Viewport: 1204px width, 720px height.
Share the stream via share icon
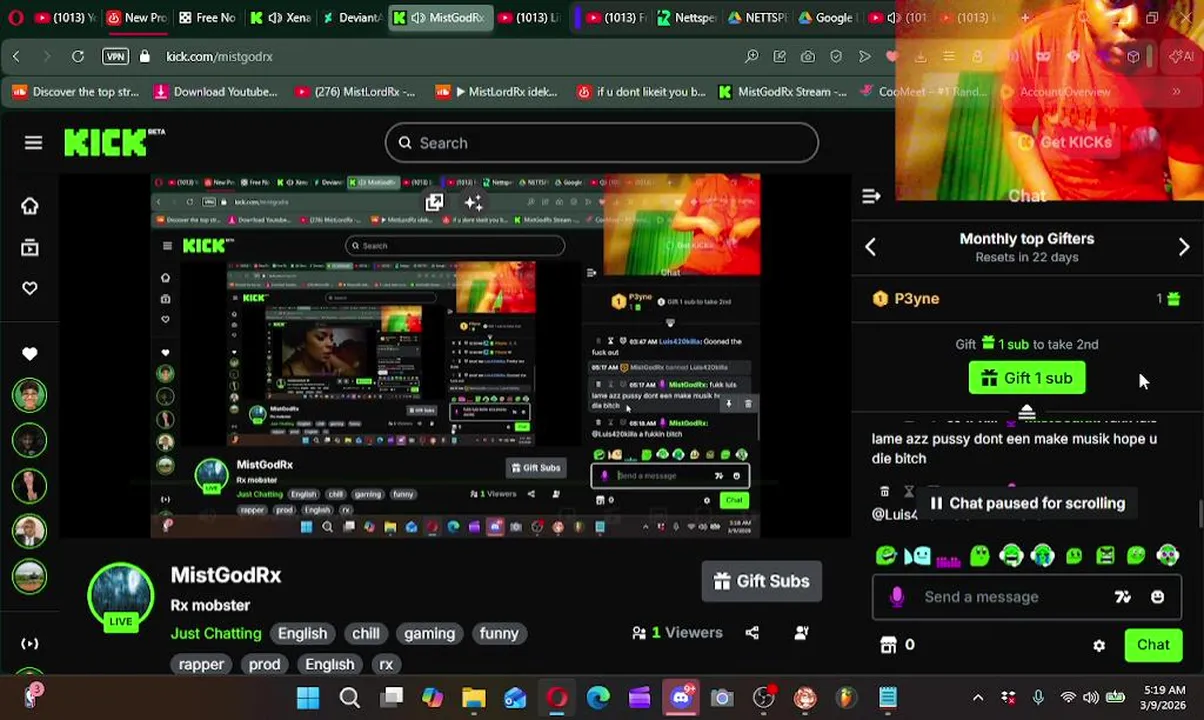click(x=752, y=633)
